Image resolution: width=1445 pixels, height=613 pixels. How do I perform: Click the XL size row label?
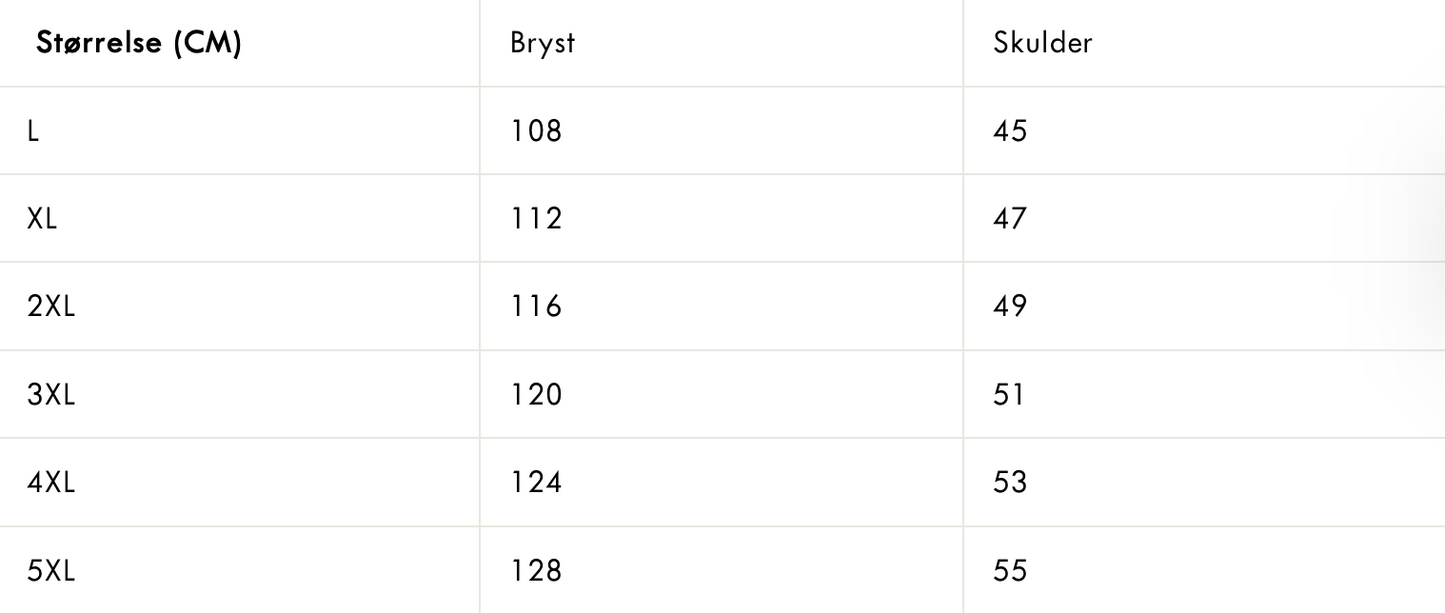pyautogui.click(x=42, y=219)
